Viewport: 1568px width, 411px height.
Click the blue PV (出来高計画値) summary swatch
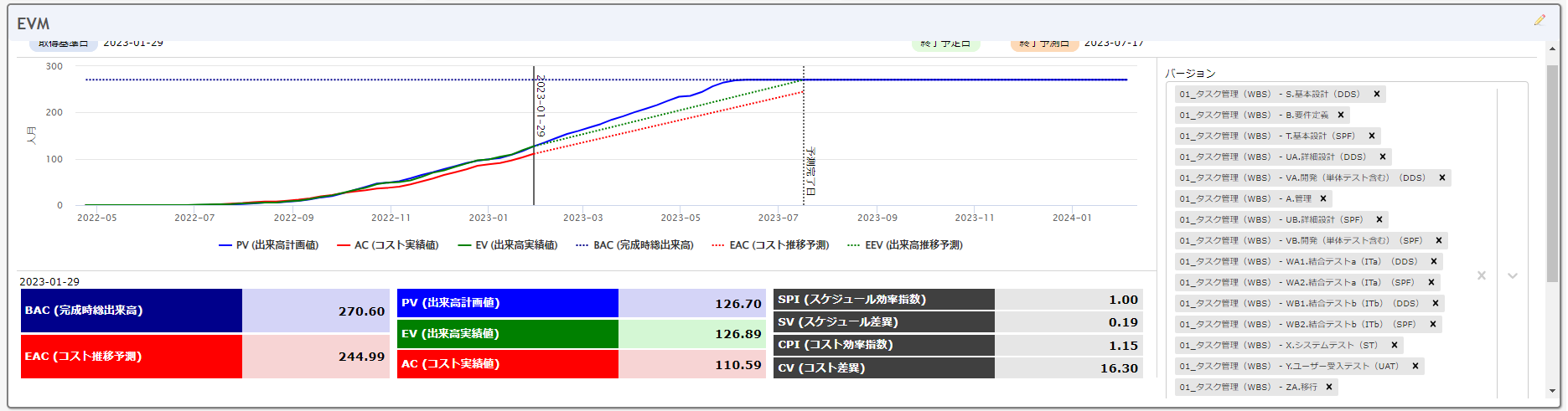(507, 303)
